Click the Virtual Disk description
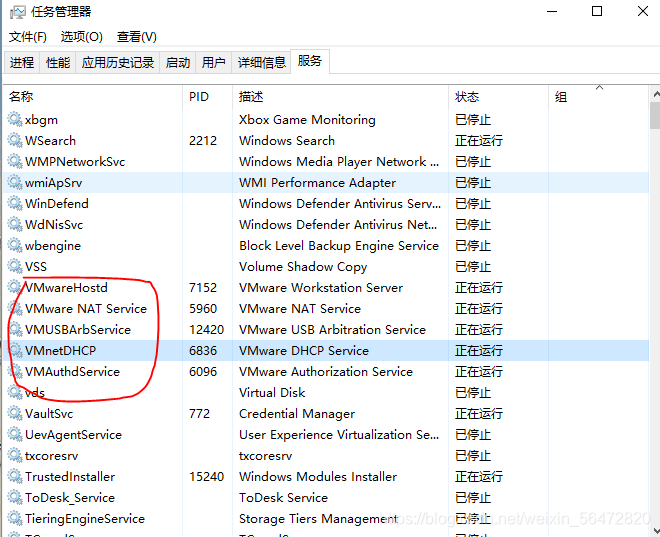The width and height of the screenshot is (660, 537). pos(272,393)
